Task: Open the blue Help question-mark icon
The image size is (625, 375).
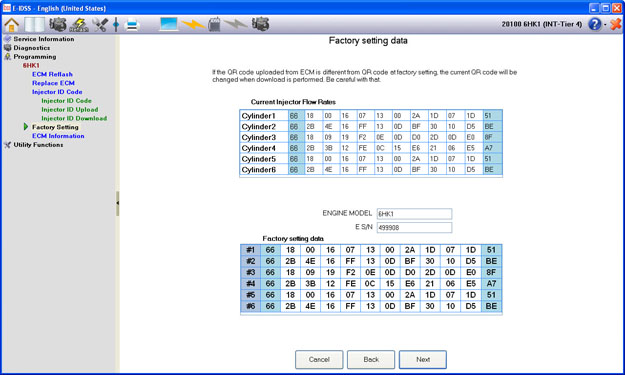Action: pos(594,24)
